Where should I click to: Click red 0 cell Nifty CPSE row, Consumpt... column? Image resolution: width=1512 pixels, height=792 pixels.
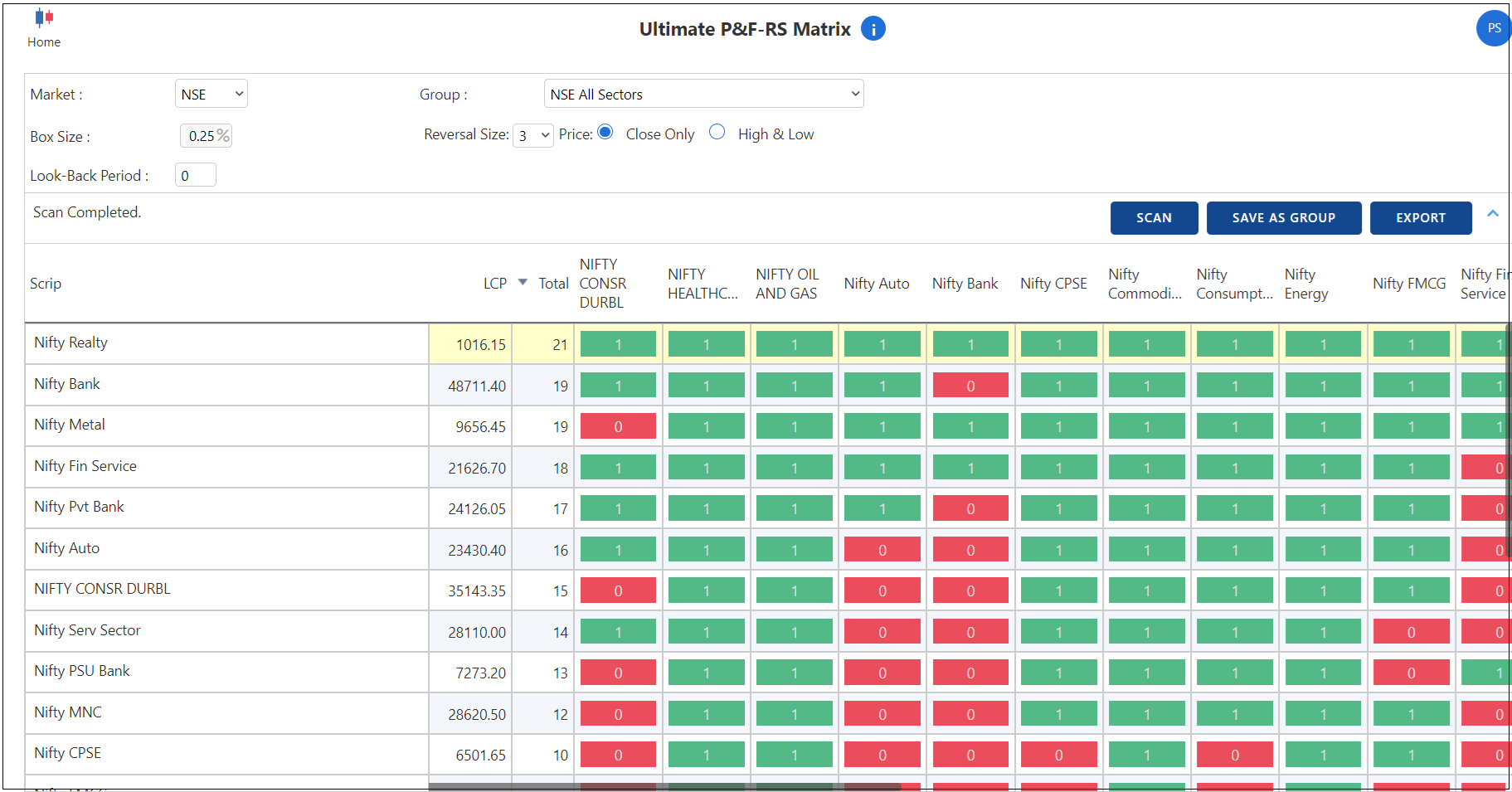tap(1235, 755)
